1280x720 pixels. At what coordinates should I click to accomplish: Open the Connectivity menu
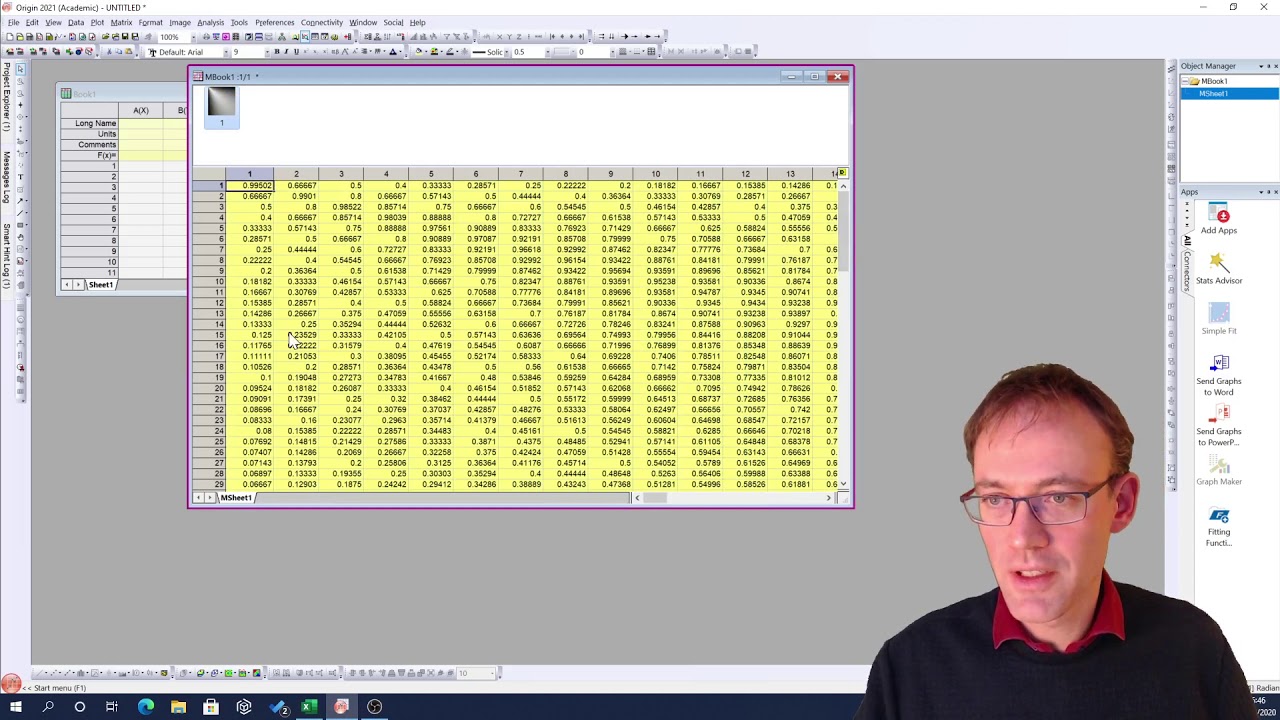[x=322, y=22]
